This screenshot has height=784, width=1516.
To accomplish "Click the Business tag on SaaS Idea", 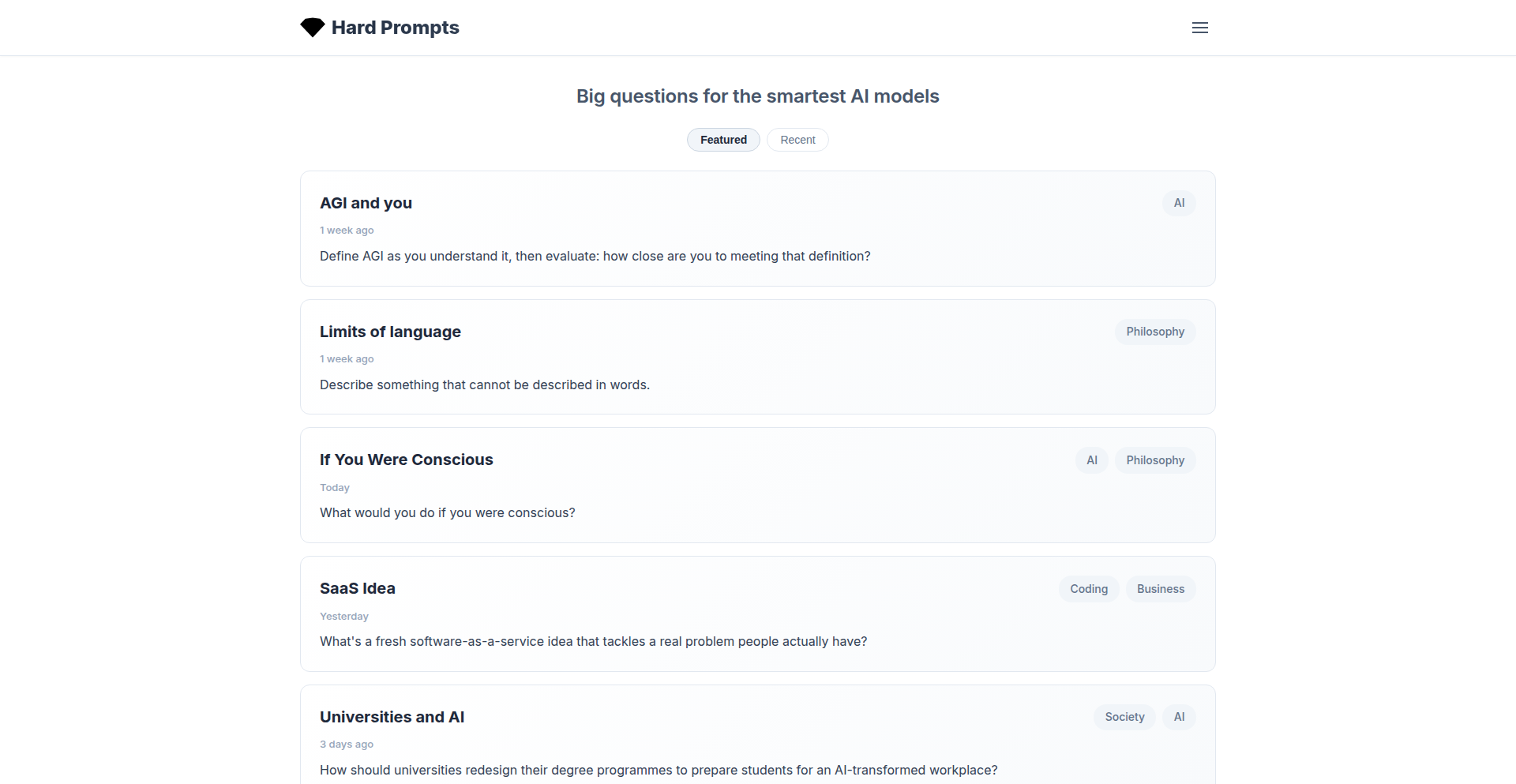I will tap(1160, 588).
